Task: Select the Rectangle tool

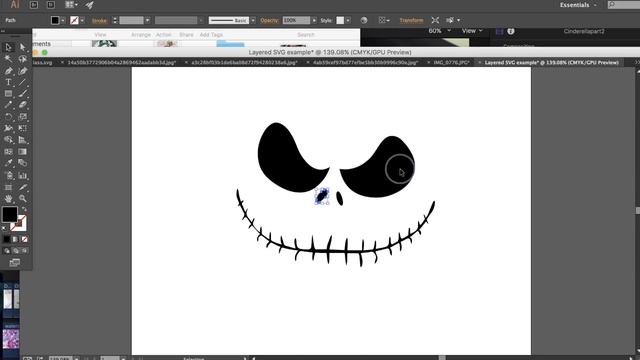Action: [x=8, y=93]
